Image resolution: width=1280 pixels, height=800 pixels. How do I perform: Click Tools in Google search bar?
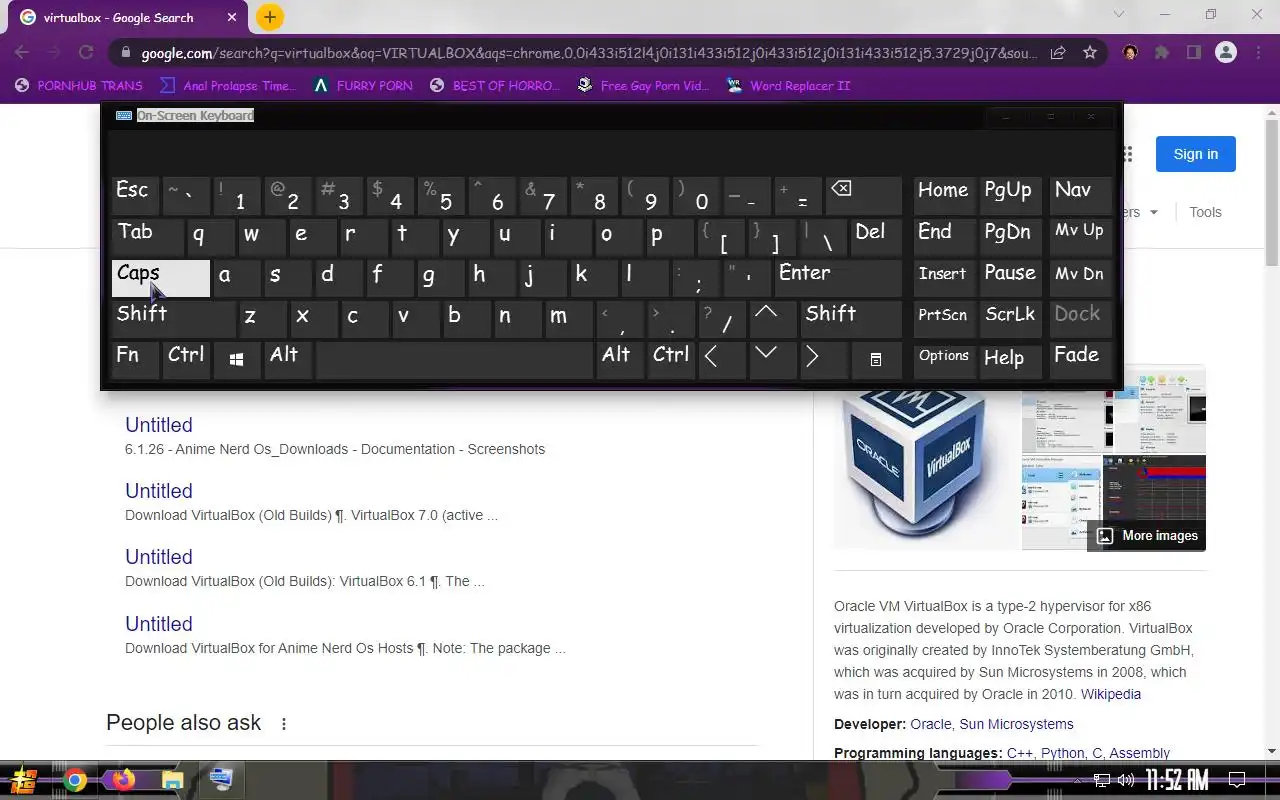click(1205, 212)
